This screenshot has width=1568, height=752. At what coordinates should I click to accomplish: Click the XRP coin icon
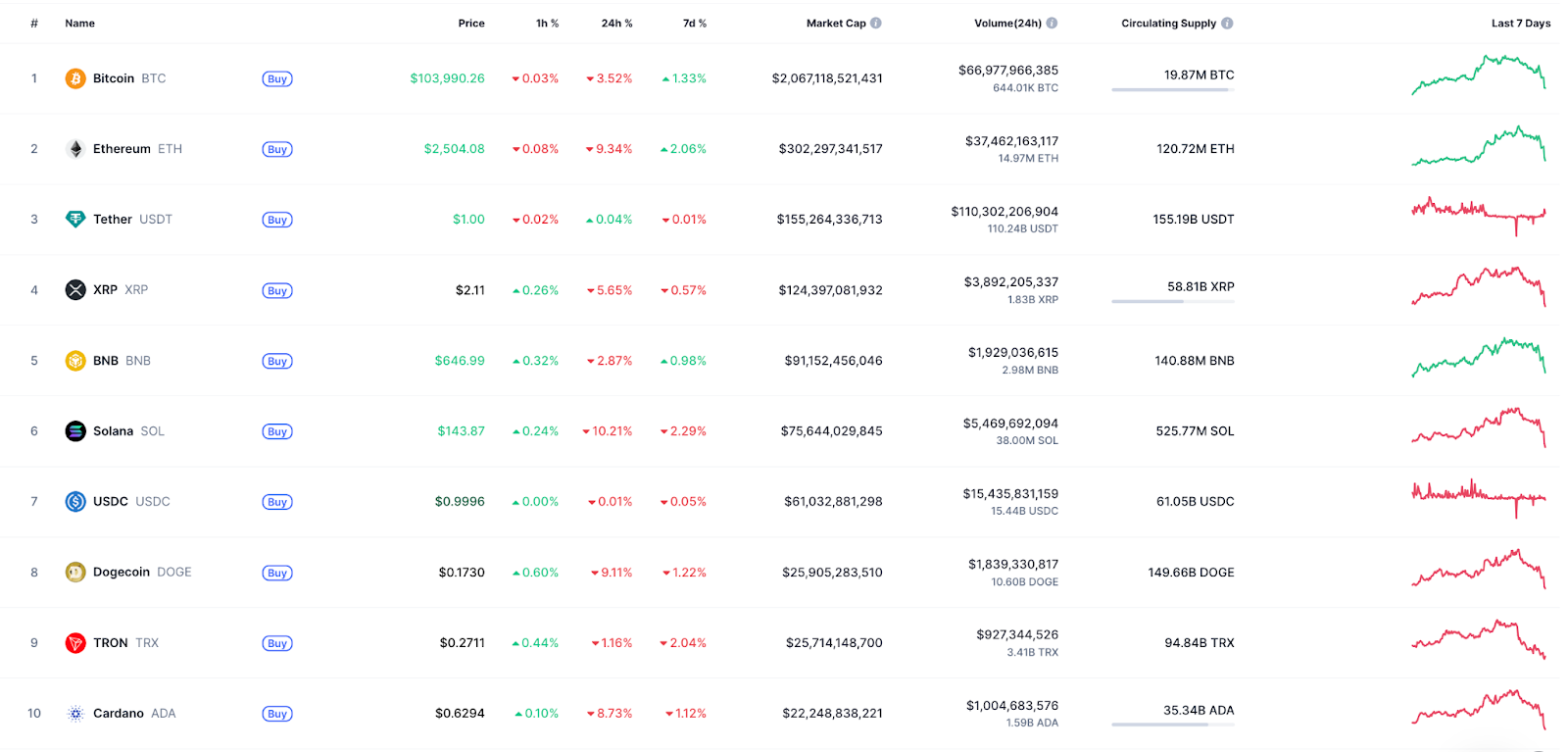[x=75, y=290]
